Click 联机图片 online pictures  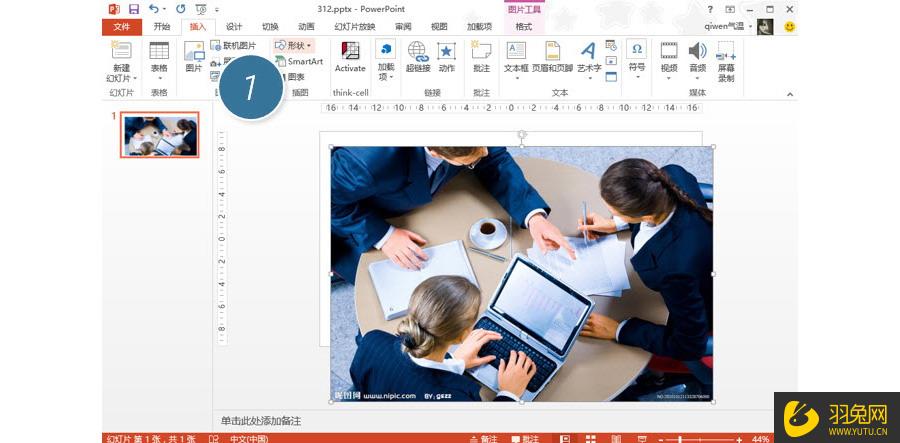[234, 45]
